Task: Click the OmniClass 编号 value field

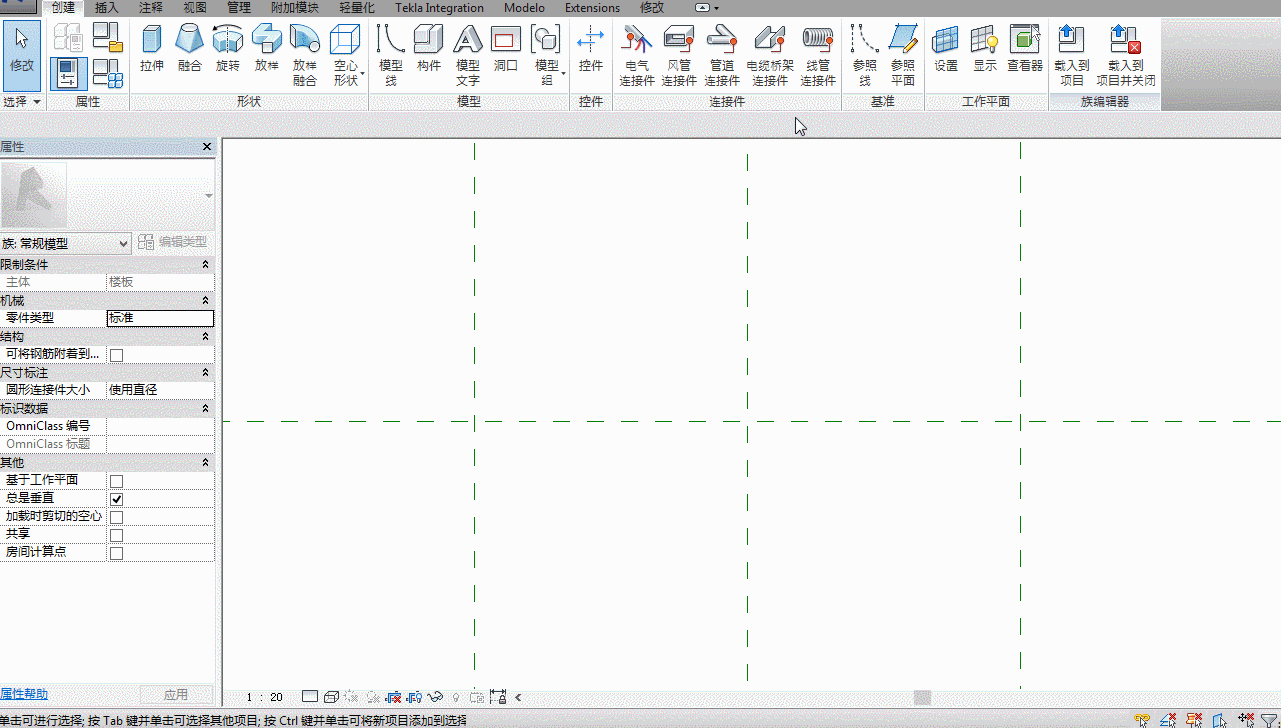Action: tap(160, 426)
